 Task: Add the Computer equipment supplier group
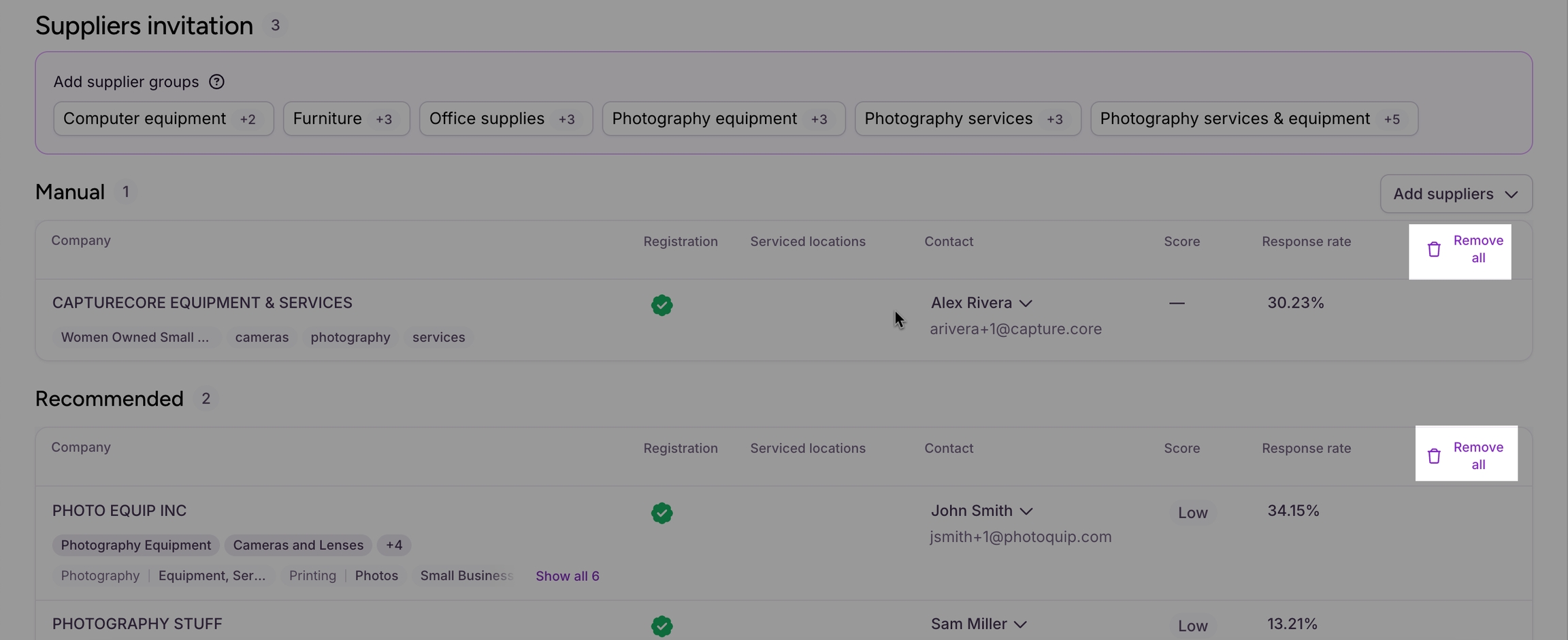pos(163,118)
